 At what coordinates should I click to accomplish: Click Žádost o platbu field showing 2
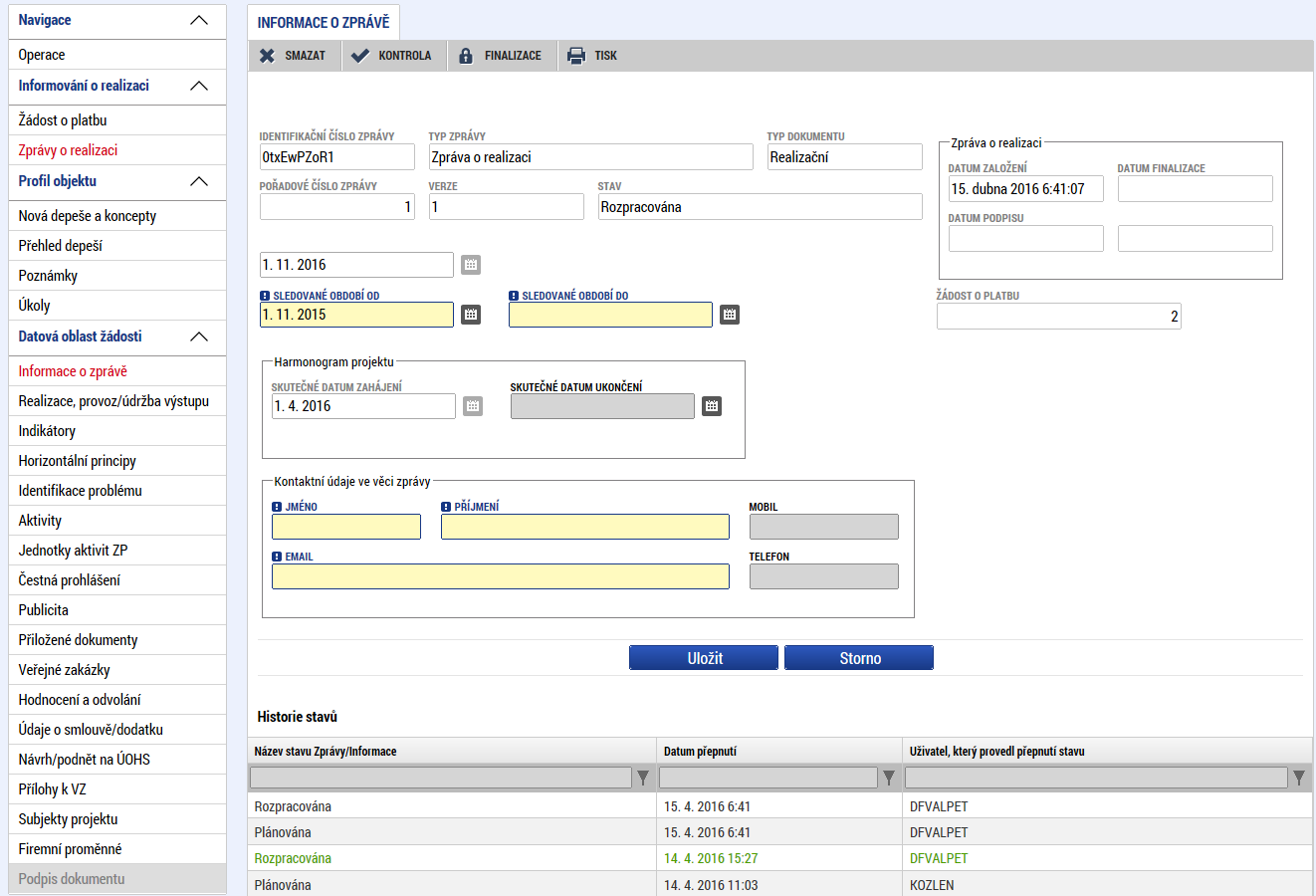(x=1059, y=317)
